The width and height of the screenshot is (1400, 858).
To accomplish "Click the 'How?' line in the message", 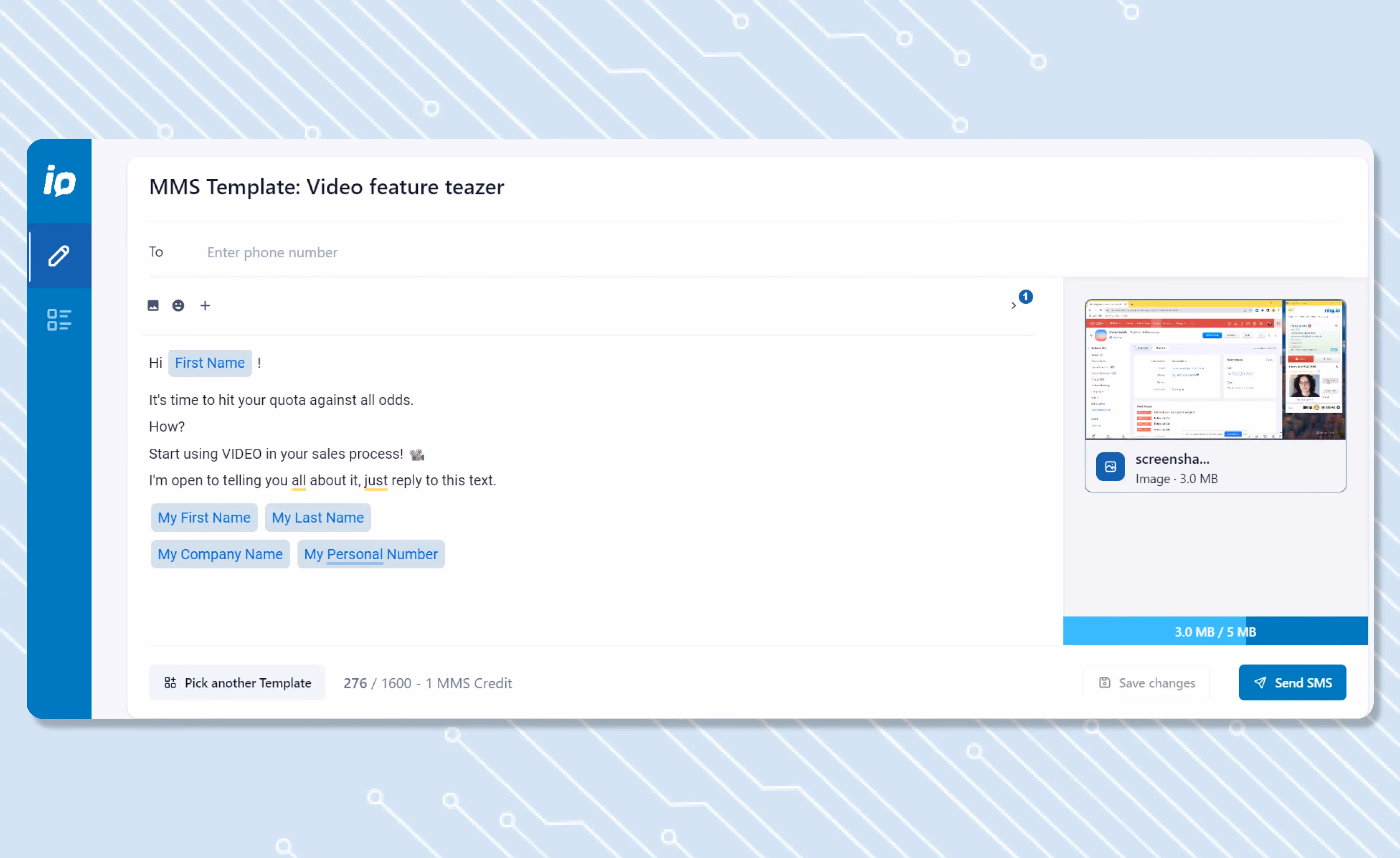I will (167, 426).
